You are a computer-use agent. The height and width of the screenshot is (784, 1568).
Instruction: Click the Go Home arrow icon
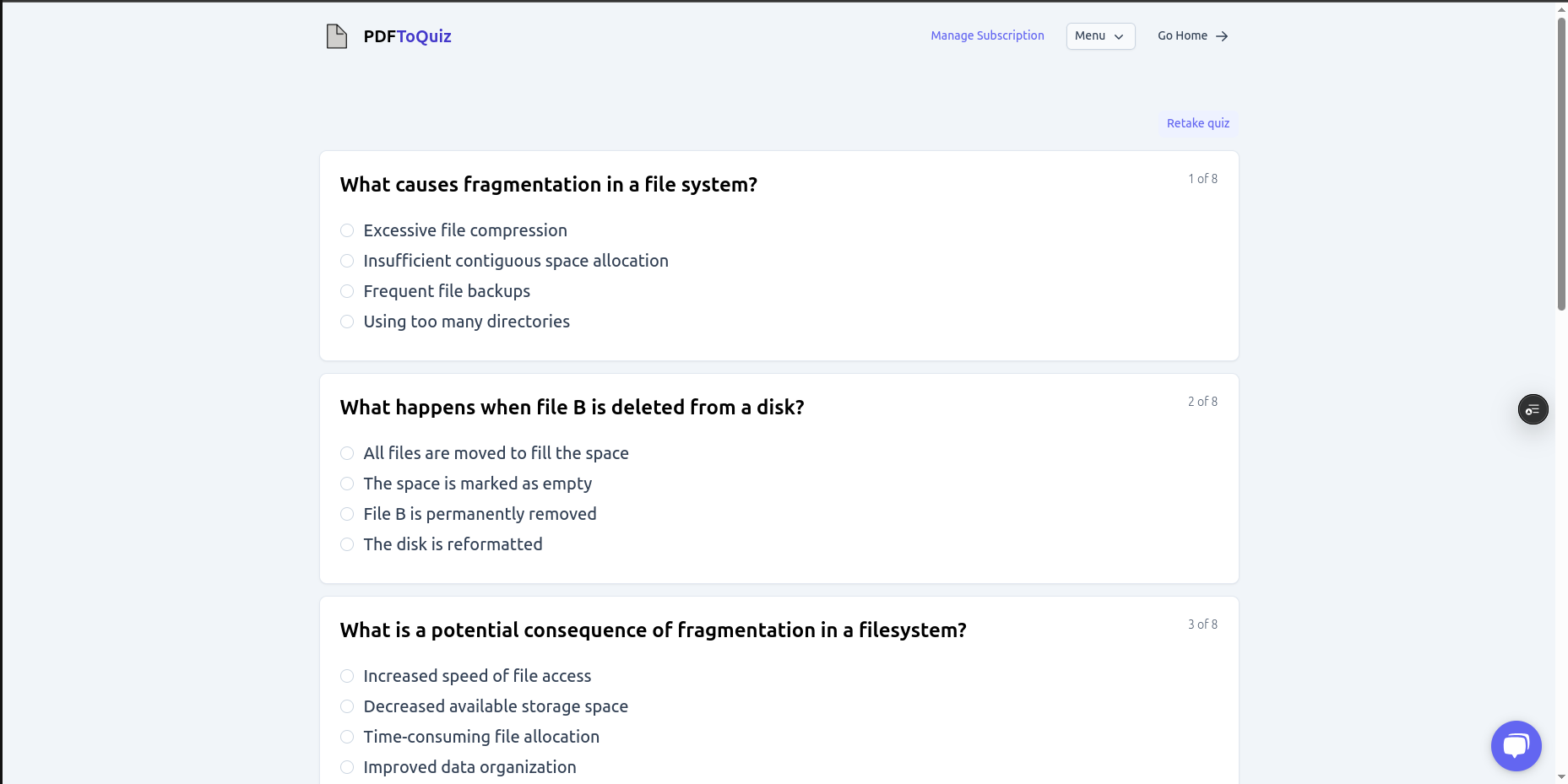[x=1222, y=36]
